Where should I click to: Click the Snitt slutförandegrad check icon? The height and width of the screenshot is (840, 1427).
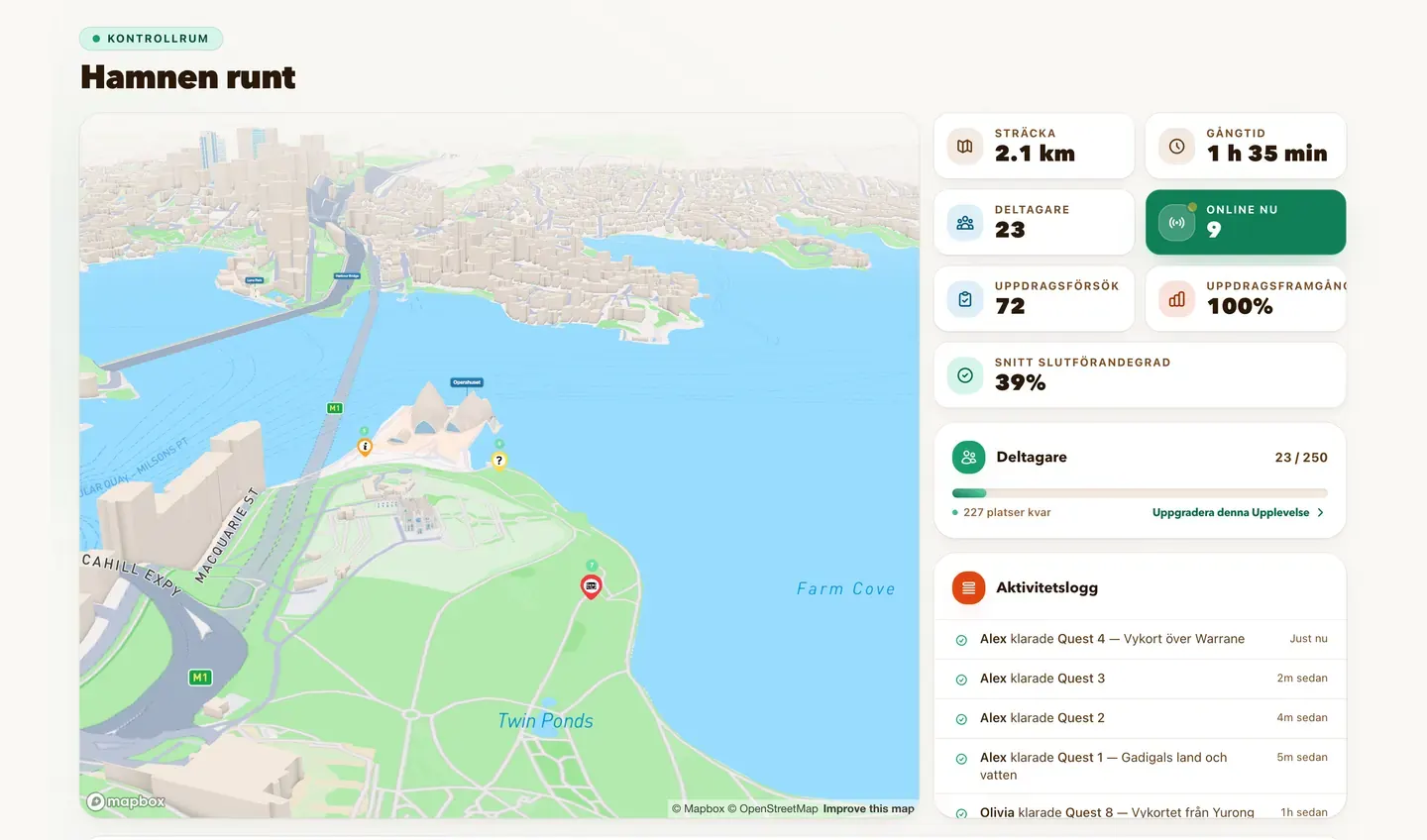pos(965,375)
